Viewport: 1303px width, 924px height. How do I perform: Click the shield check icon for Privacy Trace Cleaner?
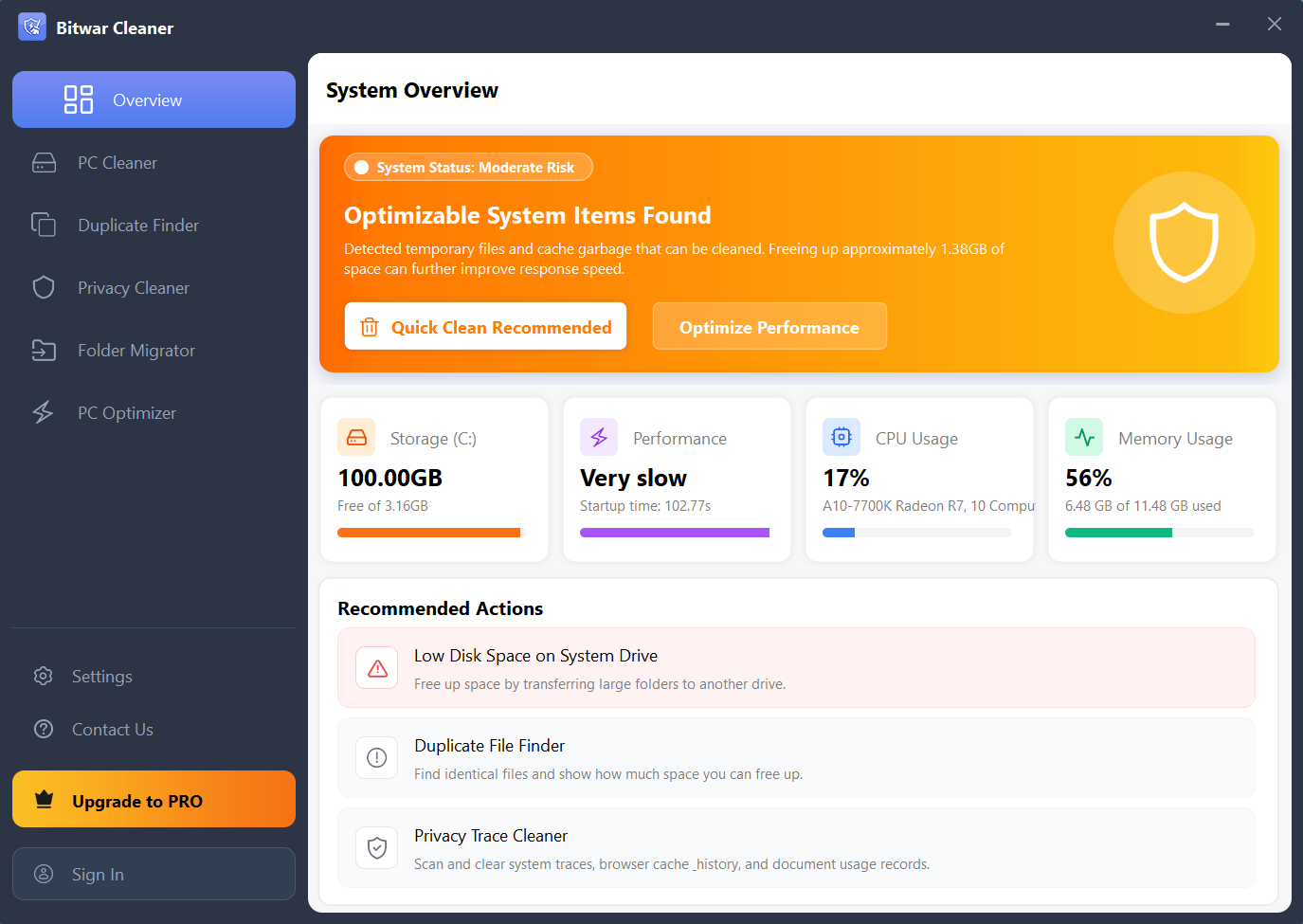pos(377,847)
